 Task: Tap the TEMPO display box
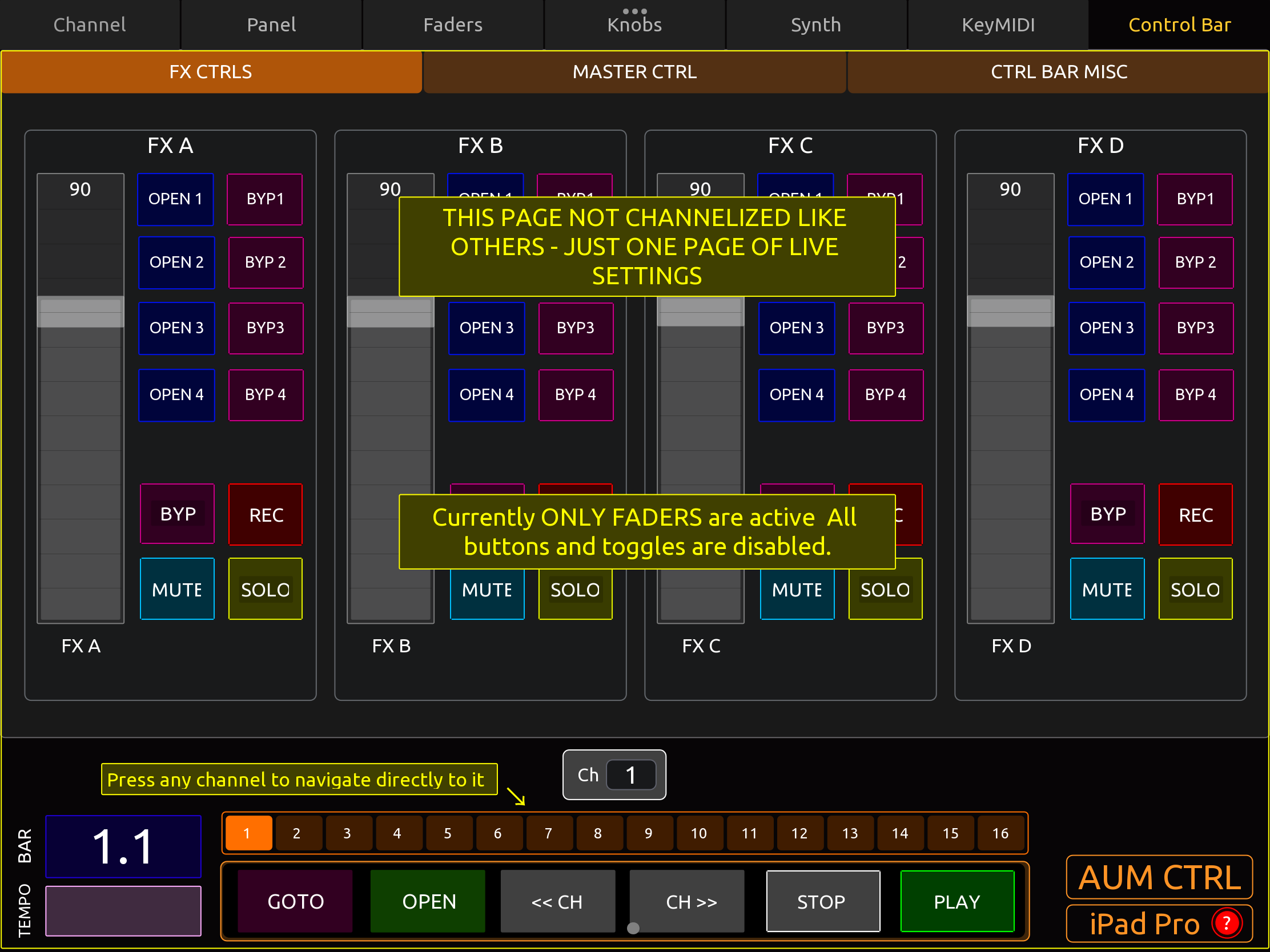pyautogui.click(x=123, y=911)
